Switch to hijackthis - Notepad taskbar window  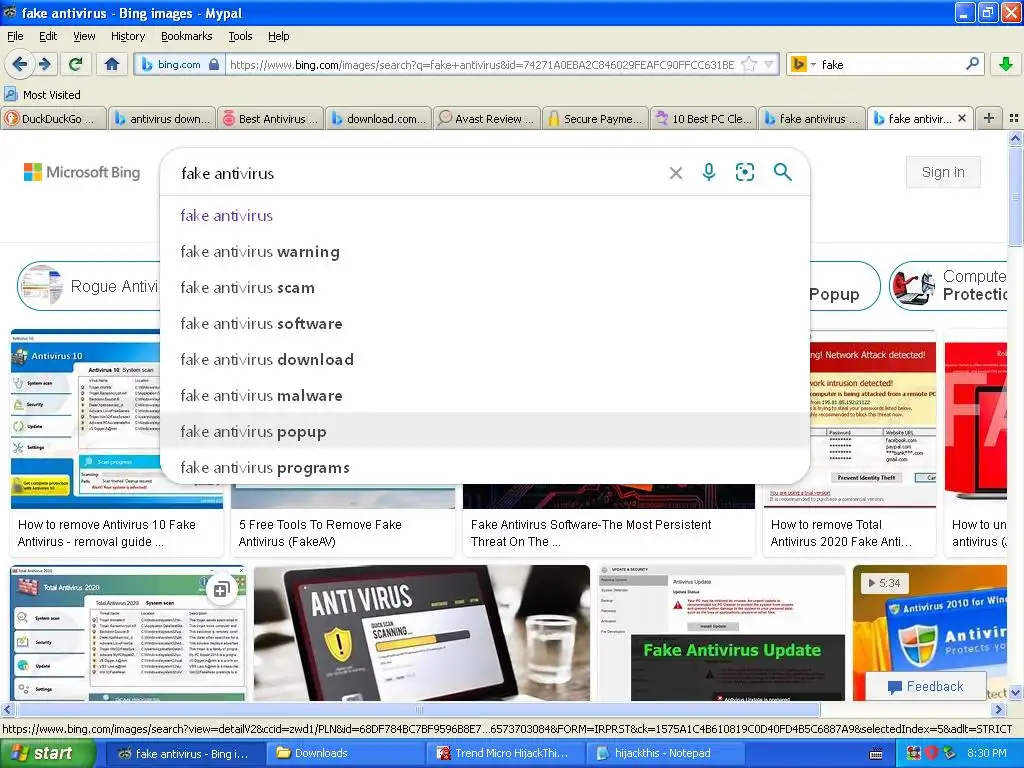pos(665,753)
